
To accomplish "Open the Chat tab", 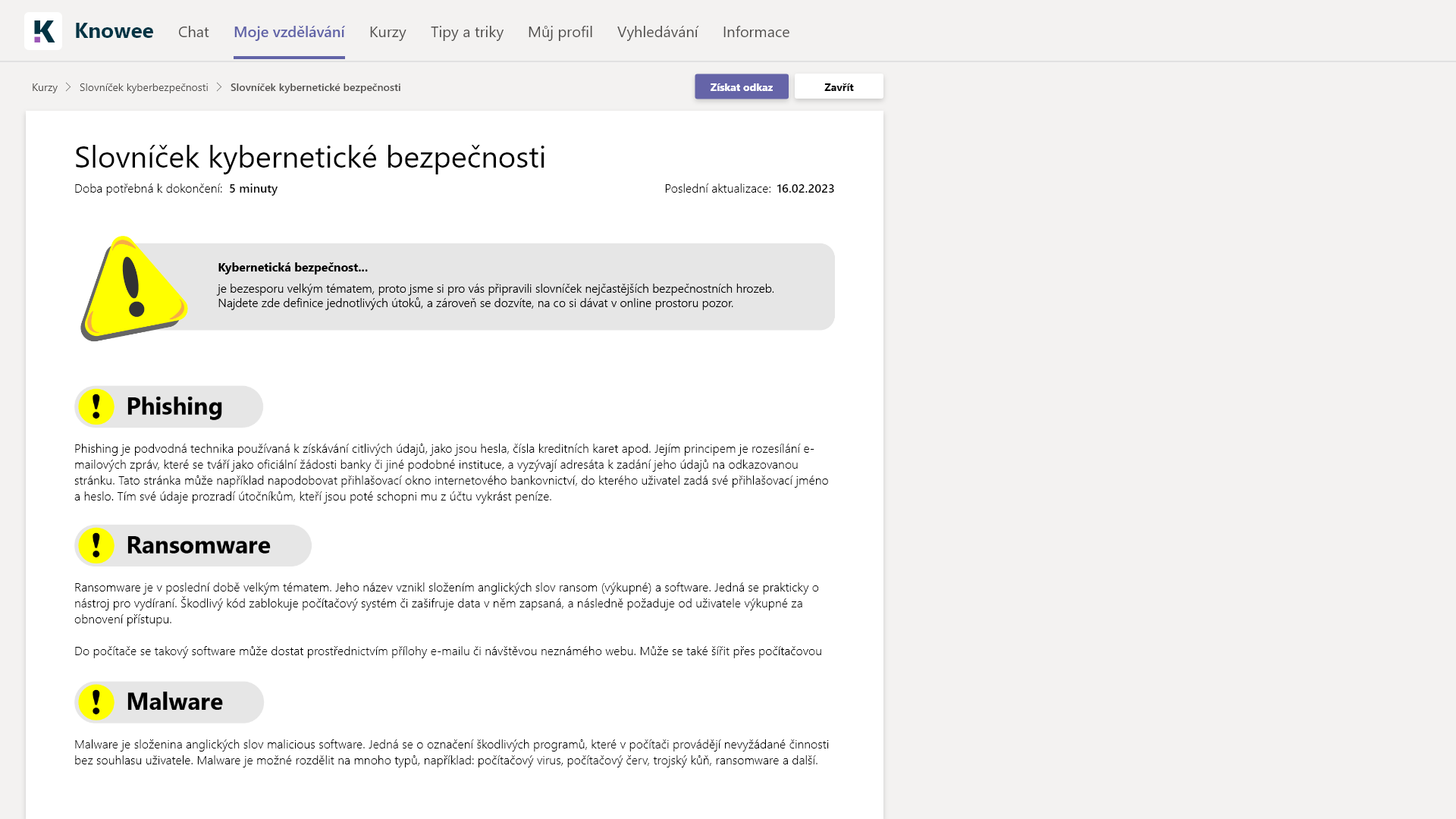I will click(x=193, y=32).
